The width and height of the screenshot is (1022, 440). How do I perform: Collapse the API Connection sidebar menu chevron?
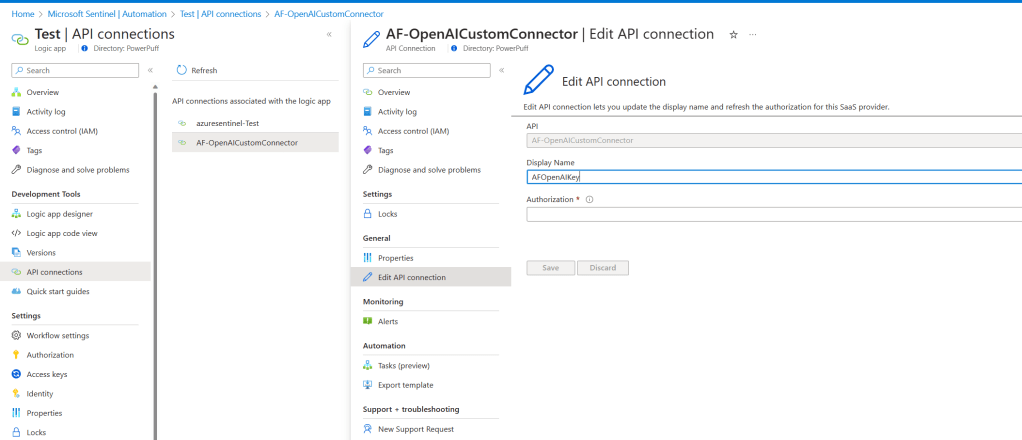(501, 70)
